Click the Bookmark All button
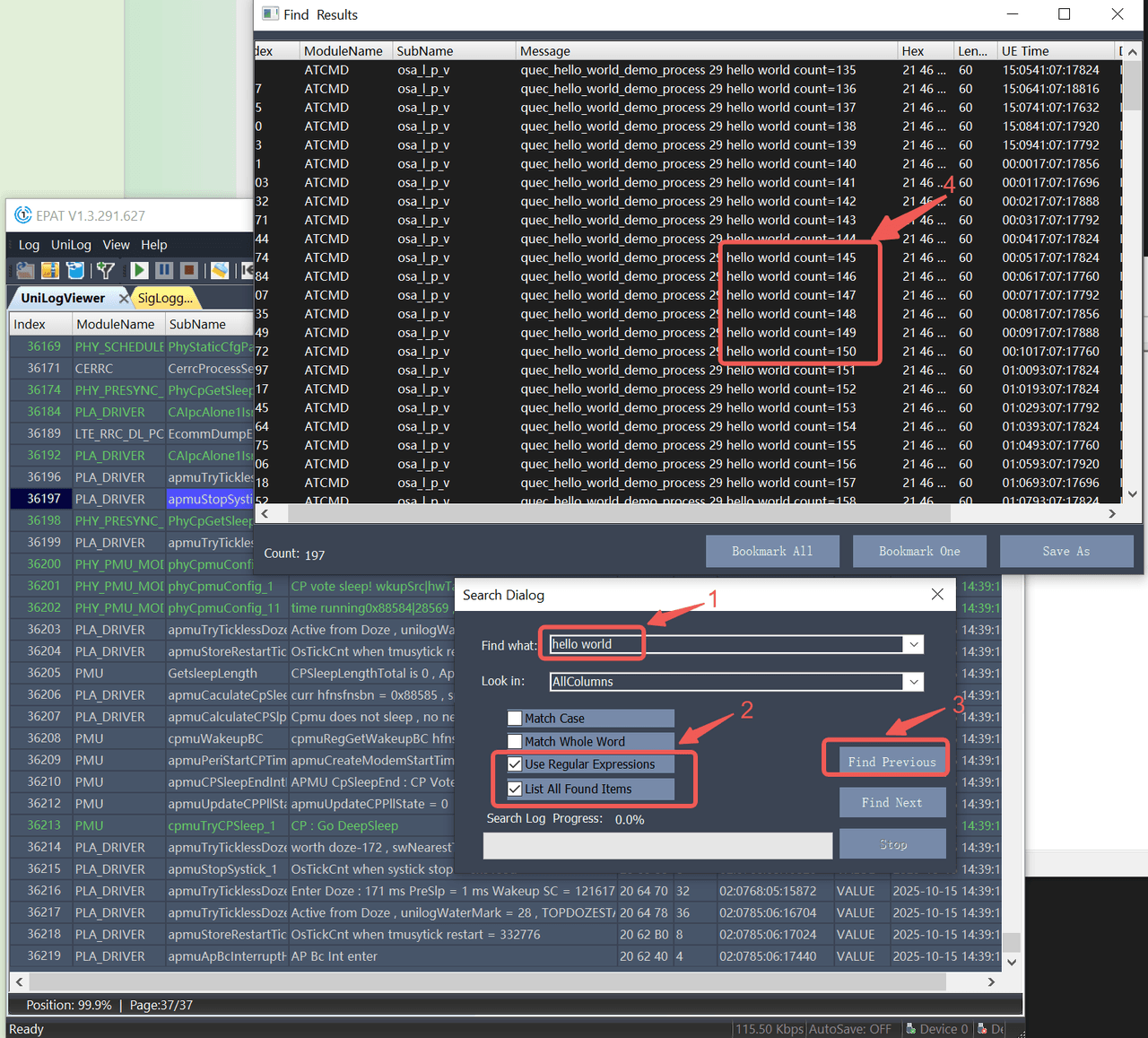Viewport: 1148px width, 1038px height. click(x=772, y=552)
